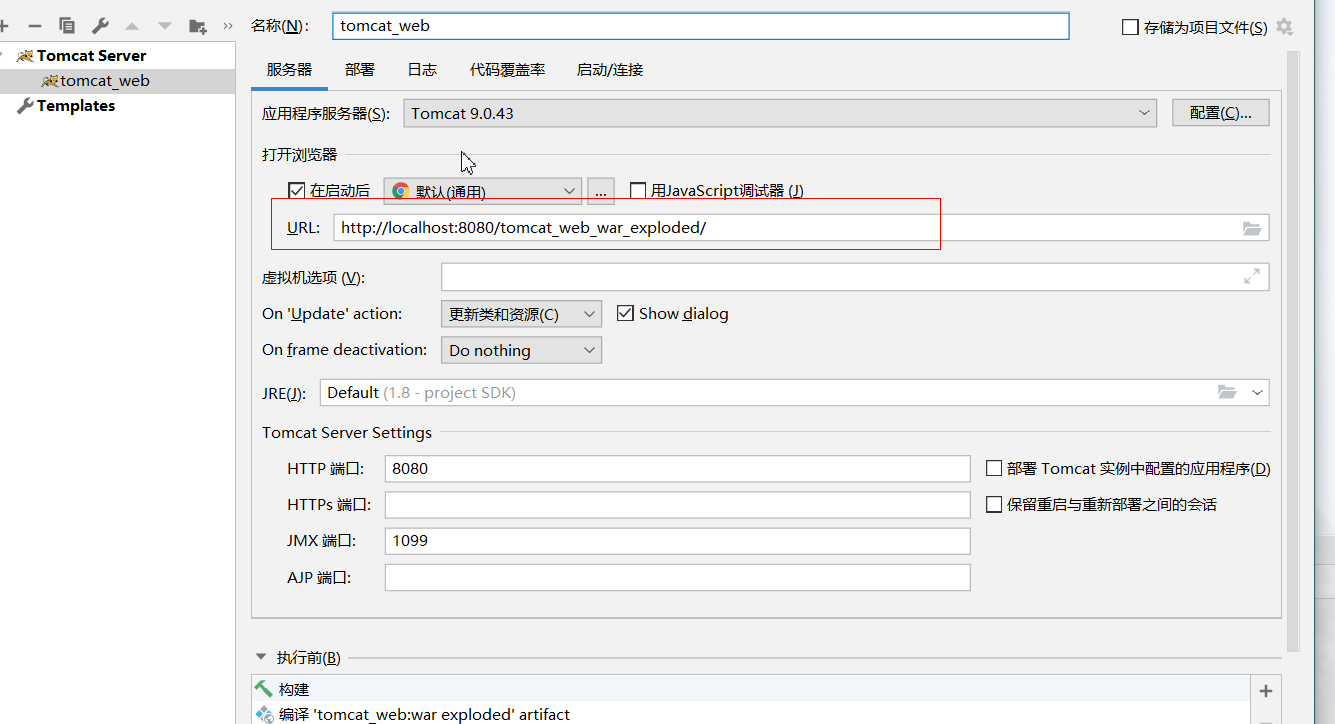Remove configuration with the minus icon
This screenshot has height=724, width=1335.
(x=34, y=26)
